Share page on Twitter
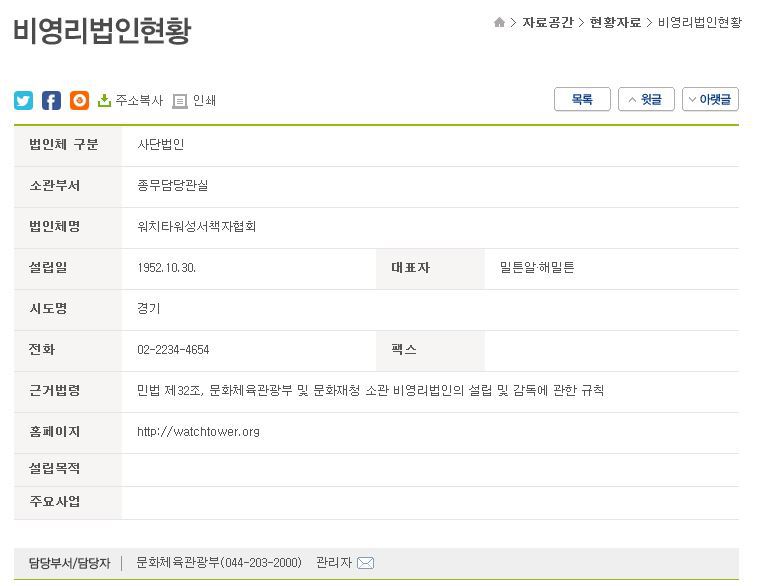757x586 pixels. point(23,100)
